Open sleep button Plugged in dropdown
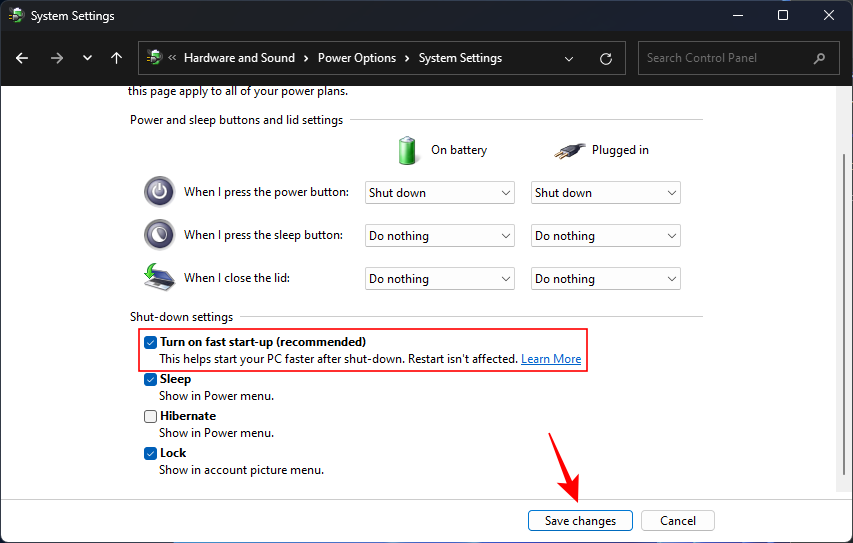Viewport: 853px width, 543px height. tap(605, 236)
